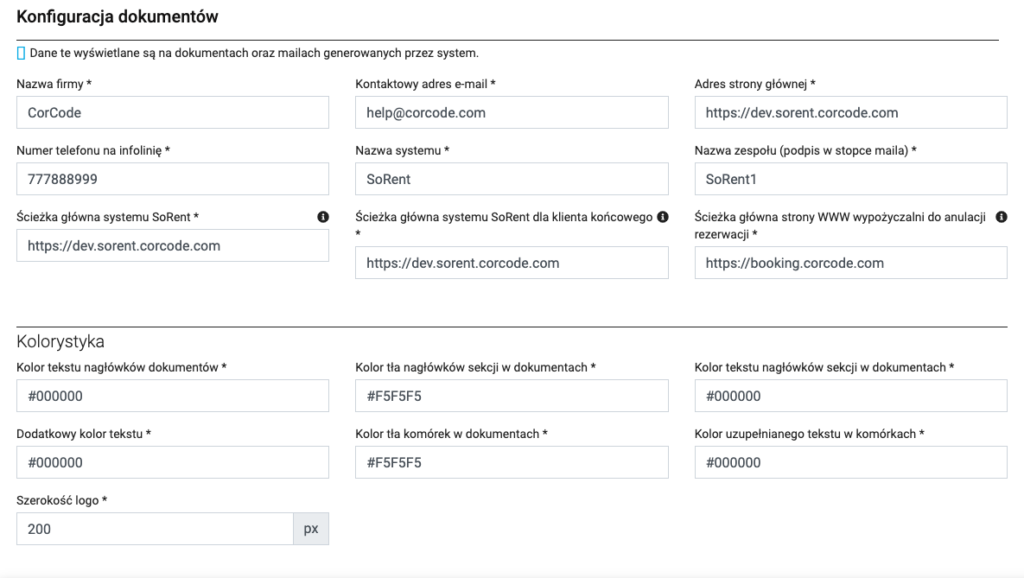The height and width of the screenshot is (578, 1024).
Task: Click info icon for anulacji rezerwacji path
Action: click(1001, 216)
